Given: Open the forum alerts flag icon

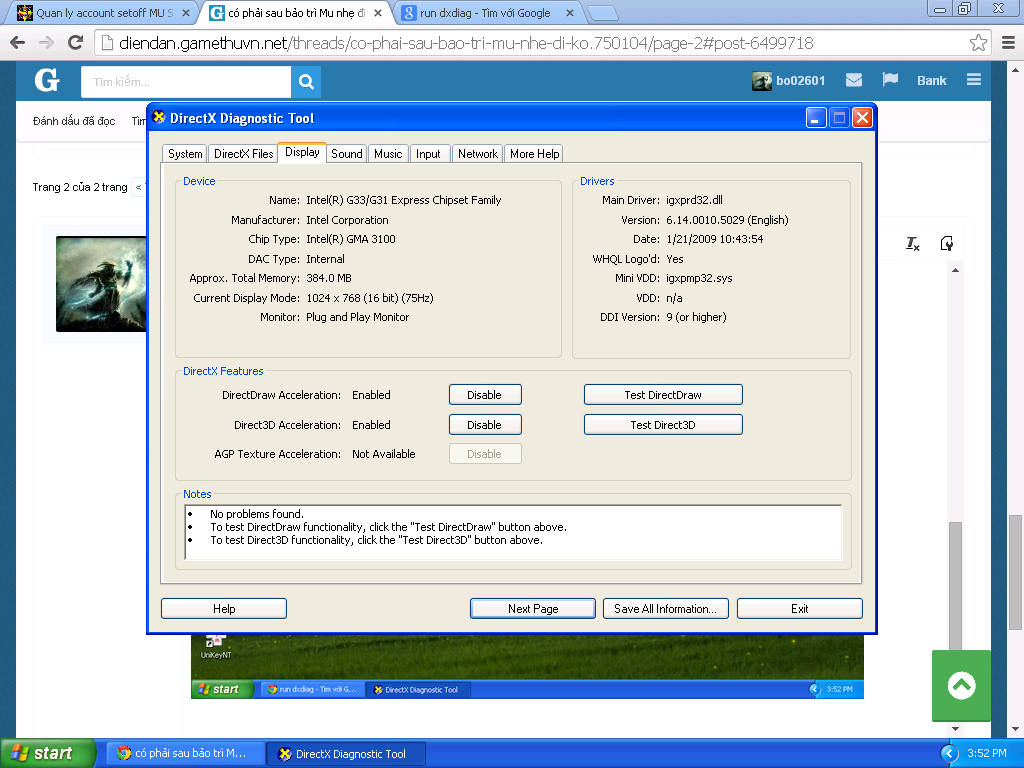Looking at the screenshot, I should (889, 80).
